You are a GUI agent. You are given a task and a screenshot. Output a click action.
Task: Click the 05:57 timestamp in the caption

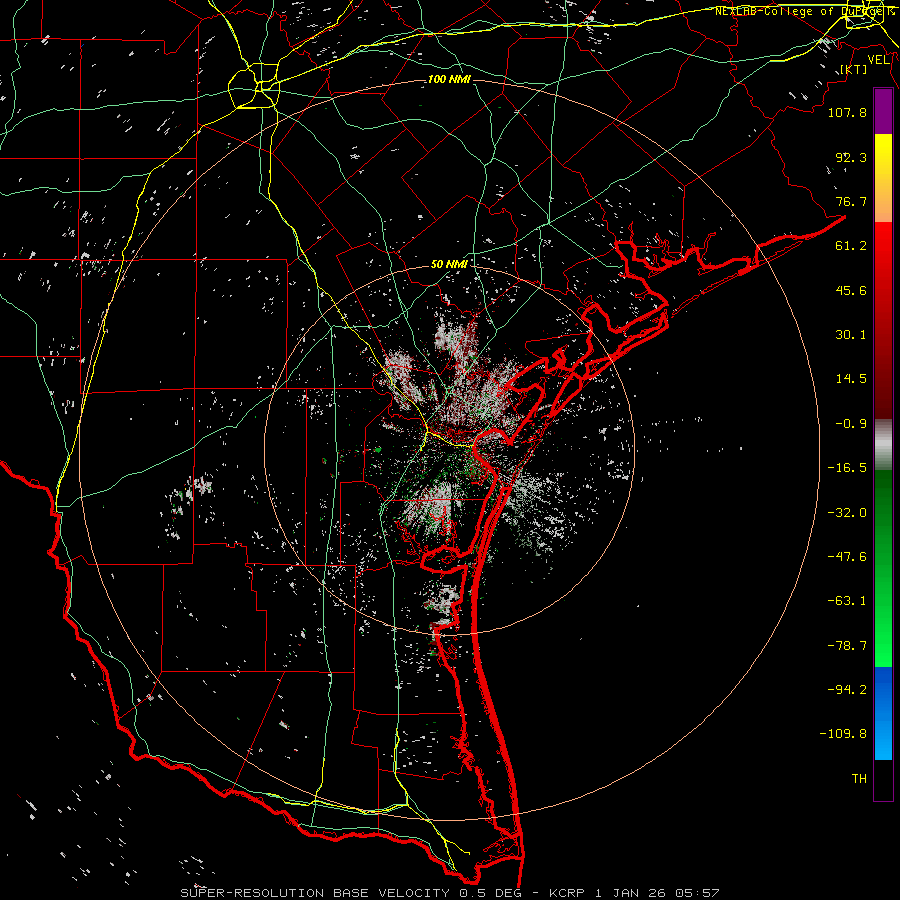tap(697, 893)
